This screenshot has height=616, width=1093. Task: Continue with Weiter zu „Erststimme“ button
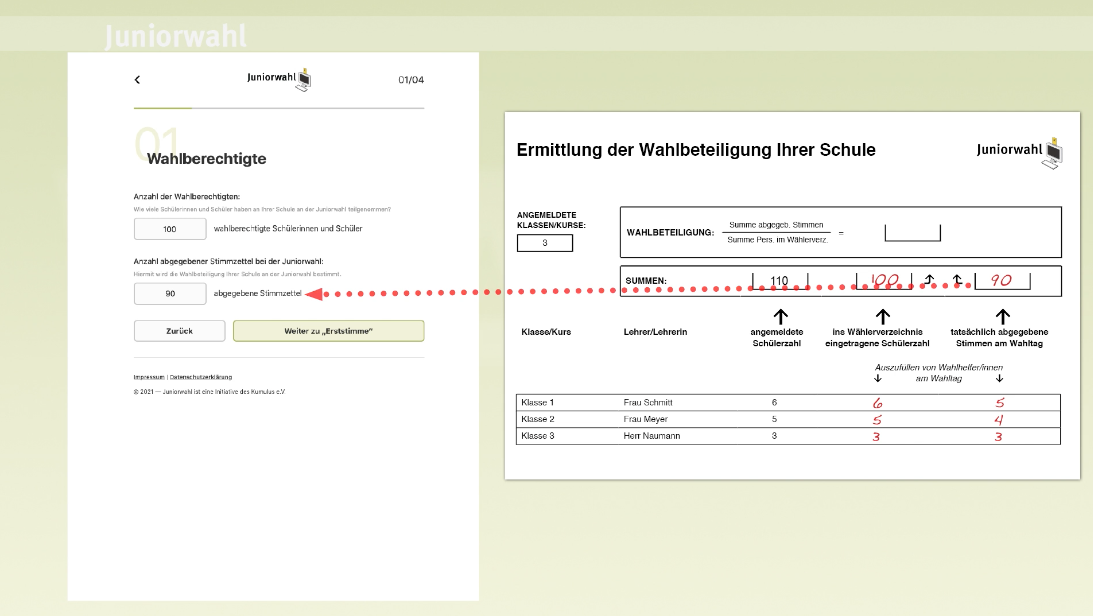pos(328,331)
